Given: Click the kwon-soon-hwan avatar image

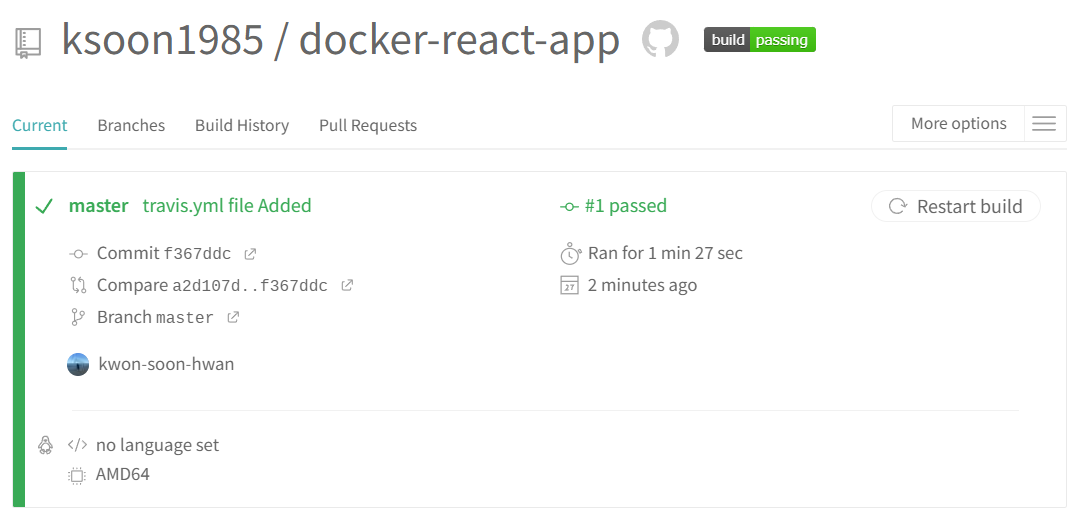Looking at the screenshot, I should [x=78, y=365].
